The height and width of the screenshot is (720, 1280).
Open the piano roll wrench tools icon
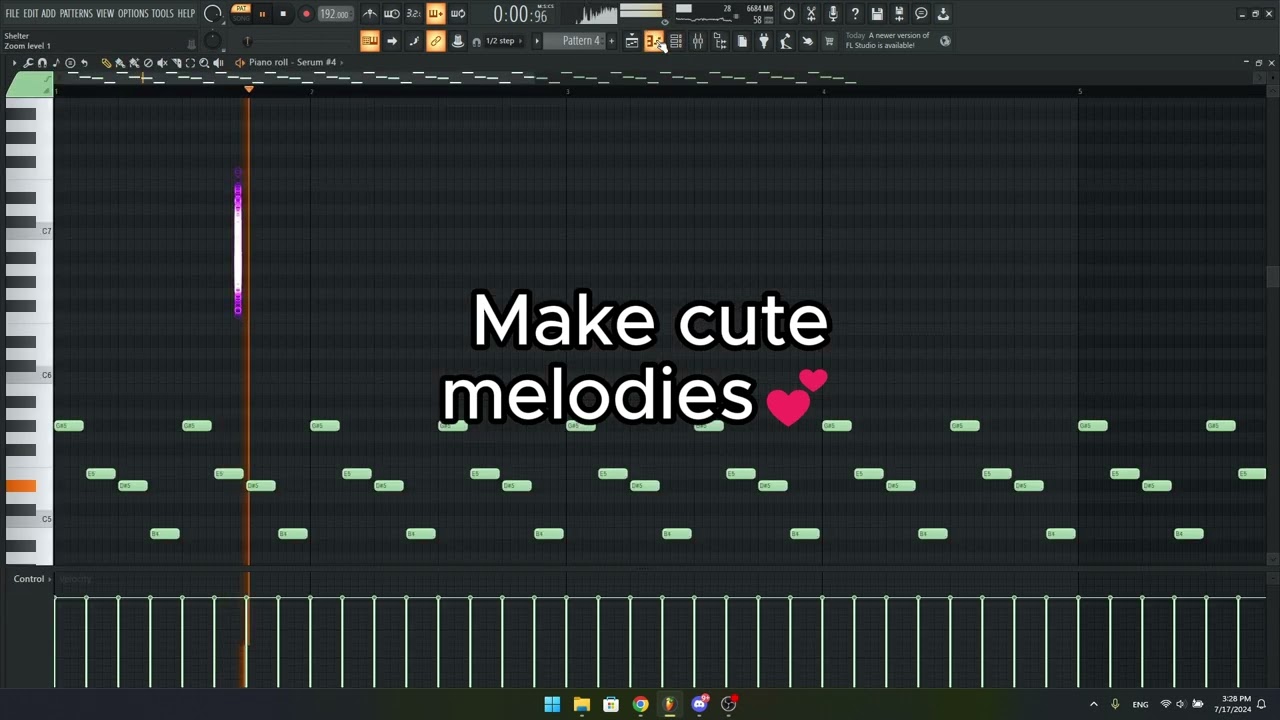28,62
